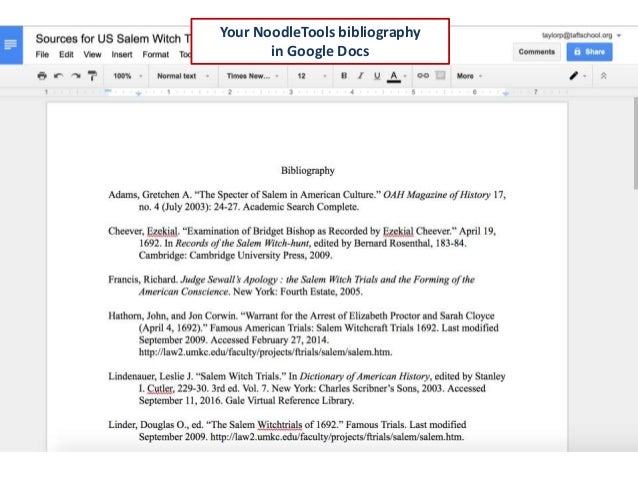Click the Undo arrow icon
The width and height of the screenshot is (638, 479).
pyautogui.click(x=58, y=75)
